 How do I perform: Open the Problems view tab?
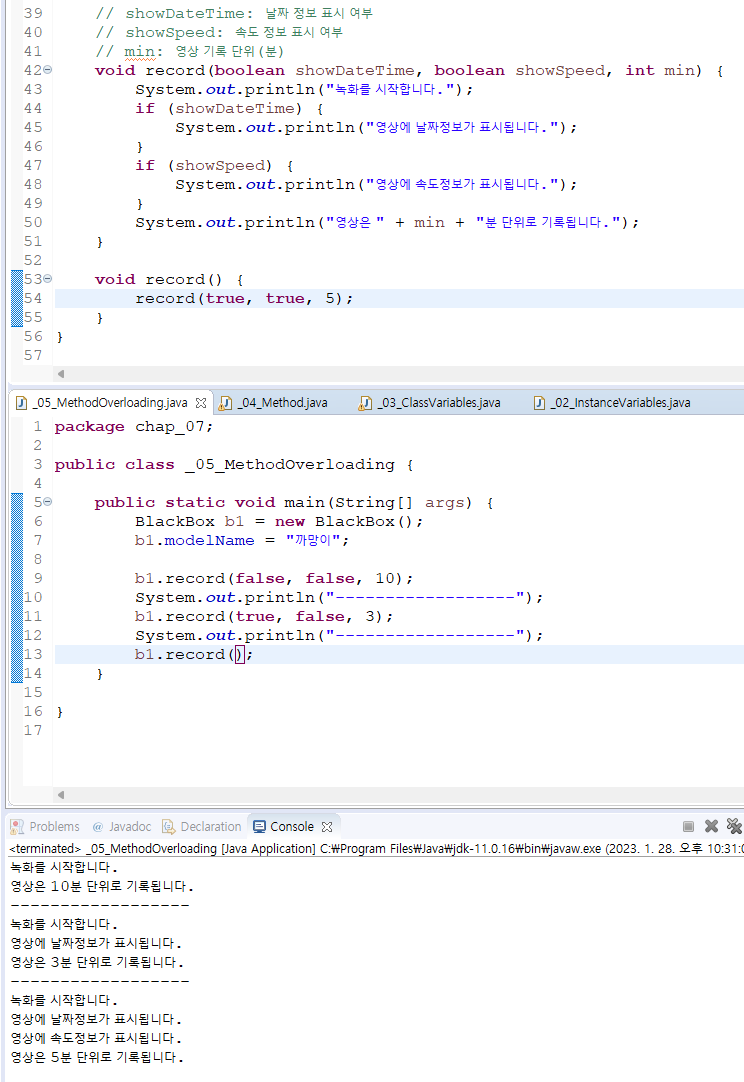click(46, 826)
